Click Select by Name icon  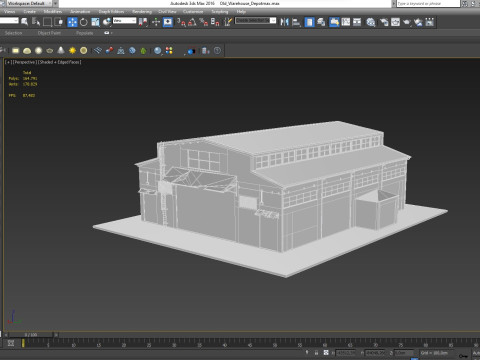(x=36, y=22)
